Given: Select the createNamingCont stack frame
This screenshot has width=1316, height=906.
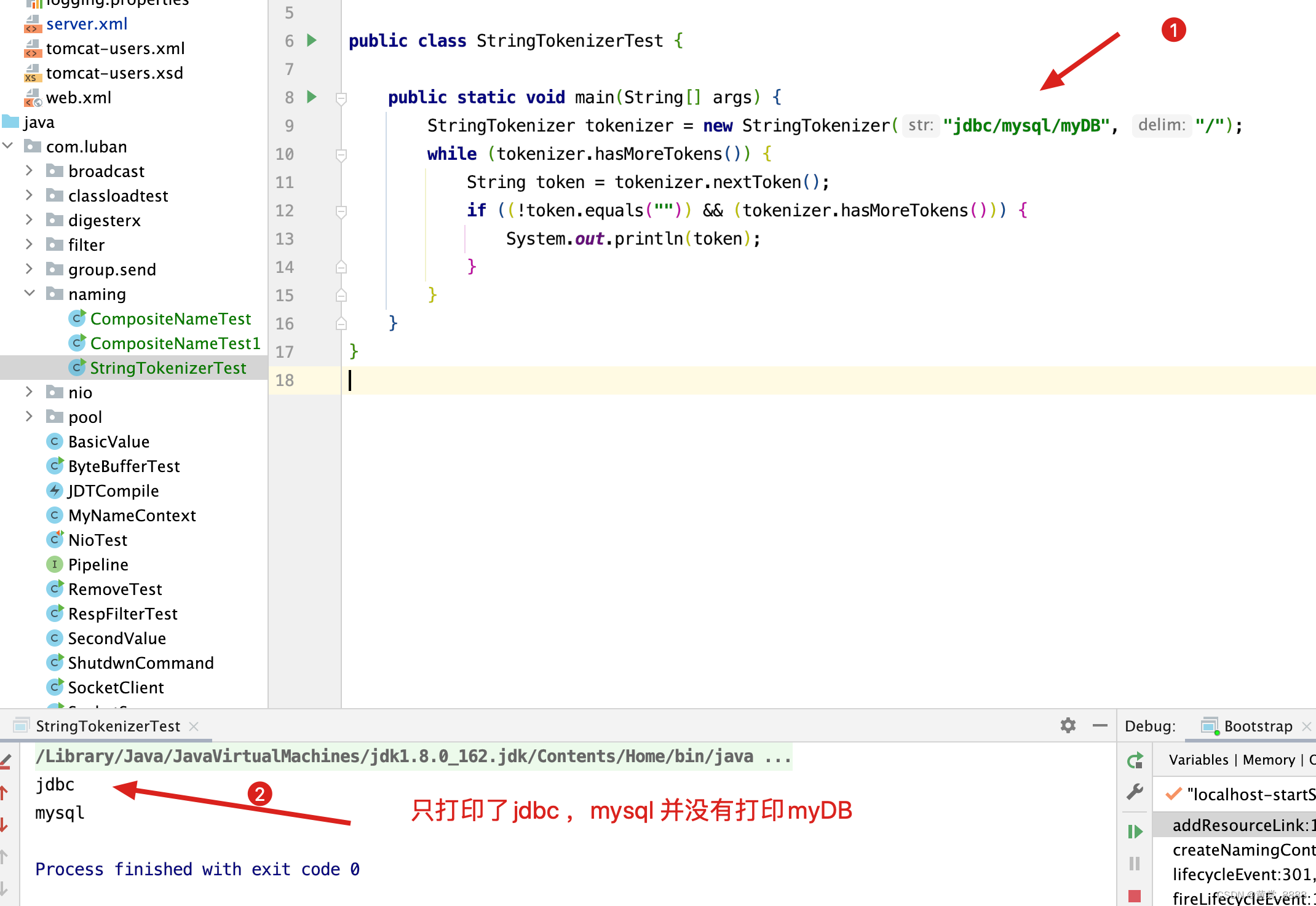Looking at the screenshot, I should [1234, 849].
